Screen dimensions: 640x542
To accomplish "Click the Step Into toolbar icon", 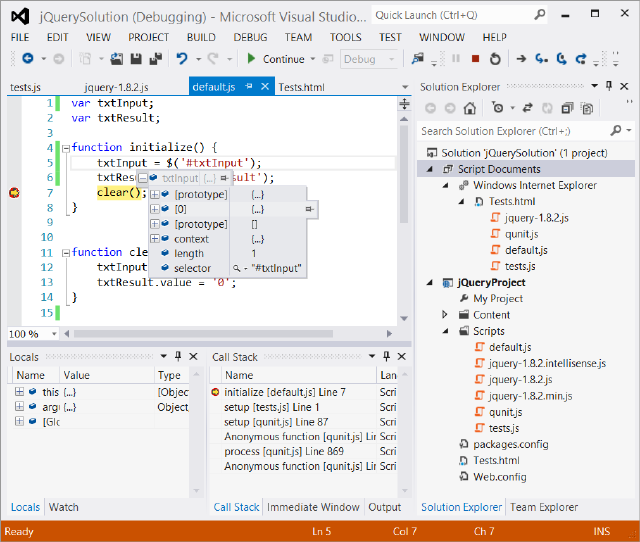I will tap(541, 59).
